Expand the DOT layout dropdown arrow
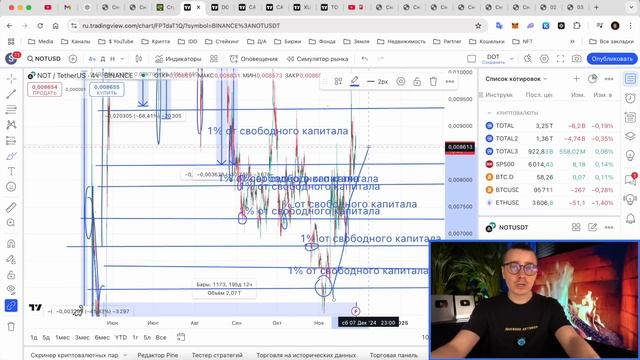The height and width of the screenshot is (360, 640). pos(512,59)
